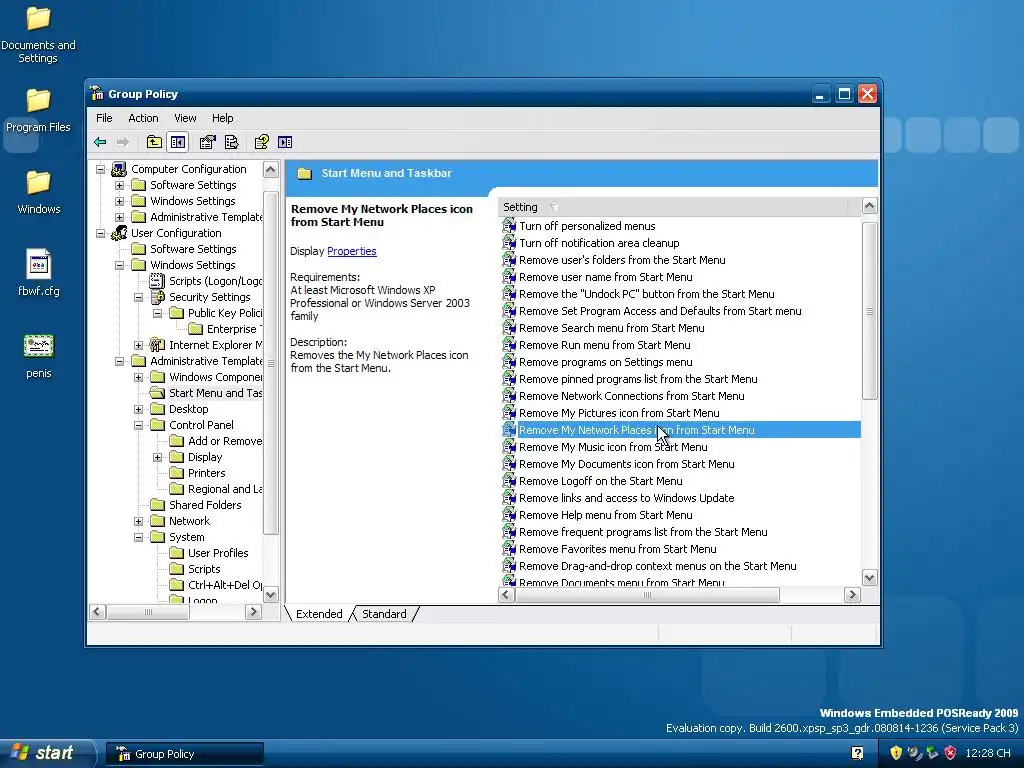Collapse the Control Panel node
The image size is (1024, 768).
138,425
